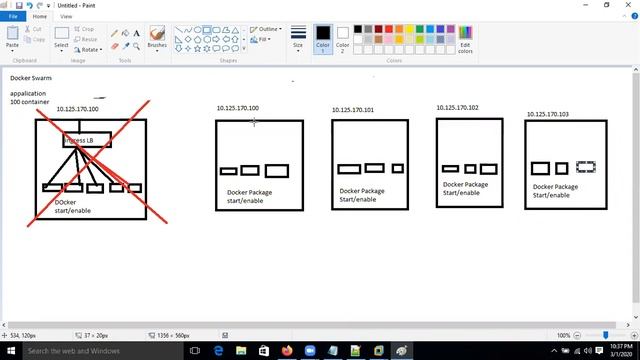Choose the Pentagon shape

pyautogui.click(x=198, y=40)
